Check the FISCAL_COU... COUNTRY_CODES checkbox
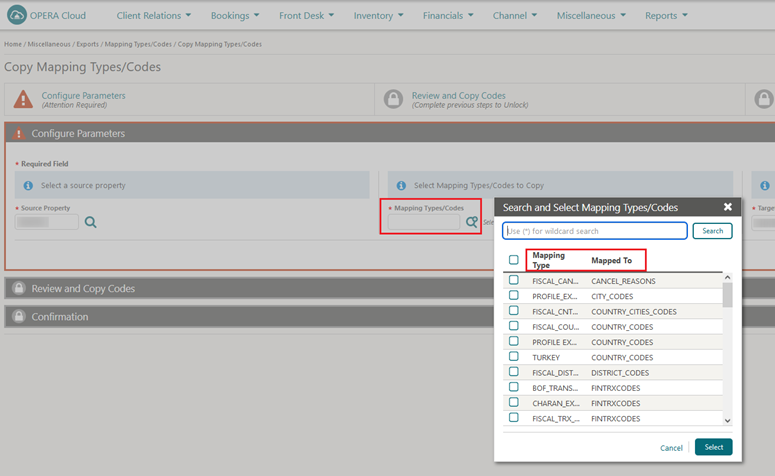Screen dimensions: 775x476 [x=514, y=326]
